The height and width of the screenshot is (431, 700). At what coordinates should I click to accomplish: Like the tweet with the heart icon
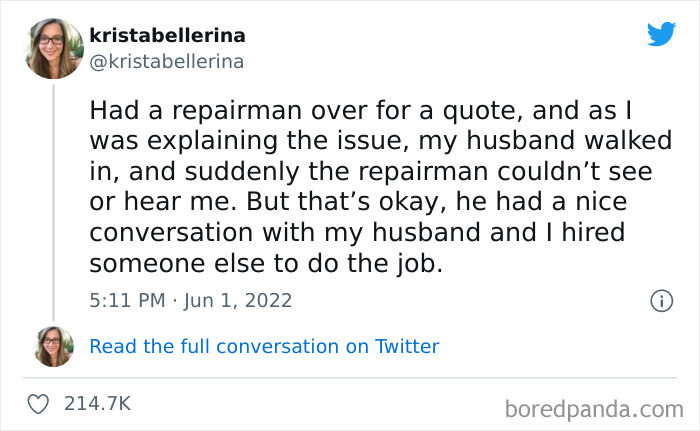pos(40,404)
